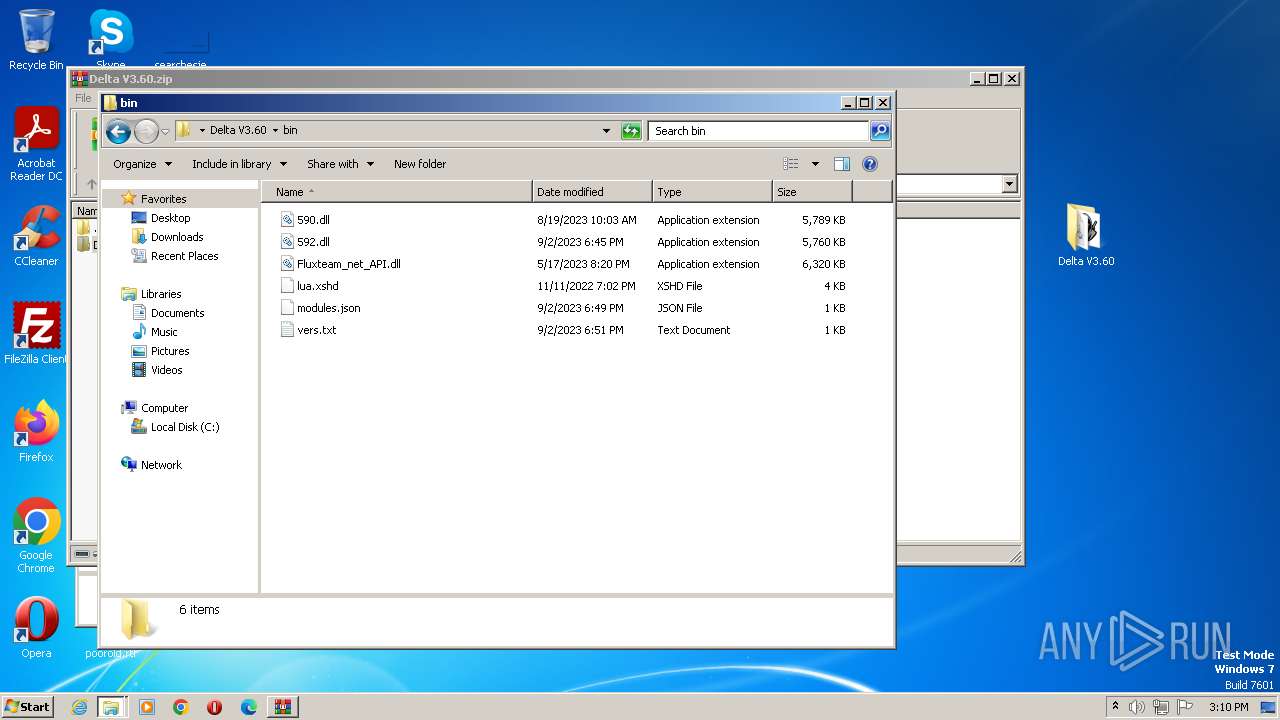Select Fluxteam_net_API.dll file

pos(348,264)
